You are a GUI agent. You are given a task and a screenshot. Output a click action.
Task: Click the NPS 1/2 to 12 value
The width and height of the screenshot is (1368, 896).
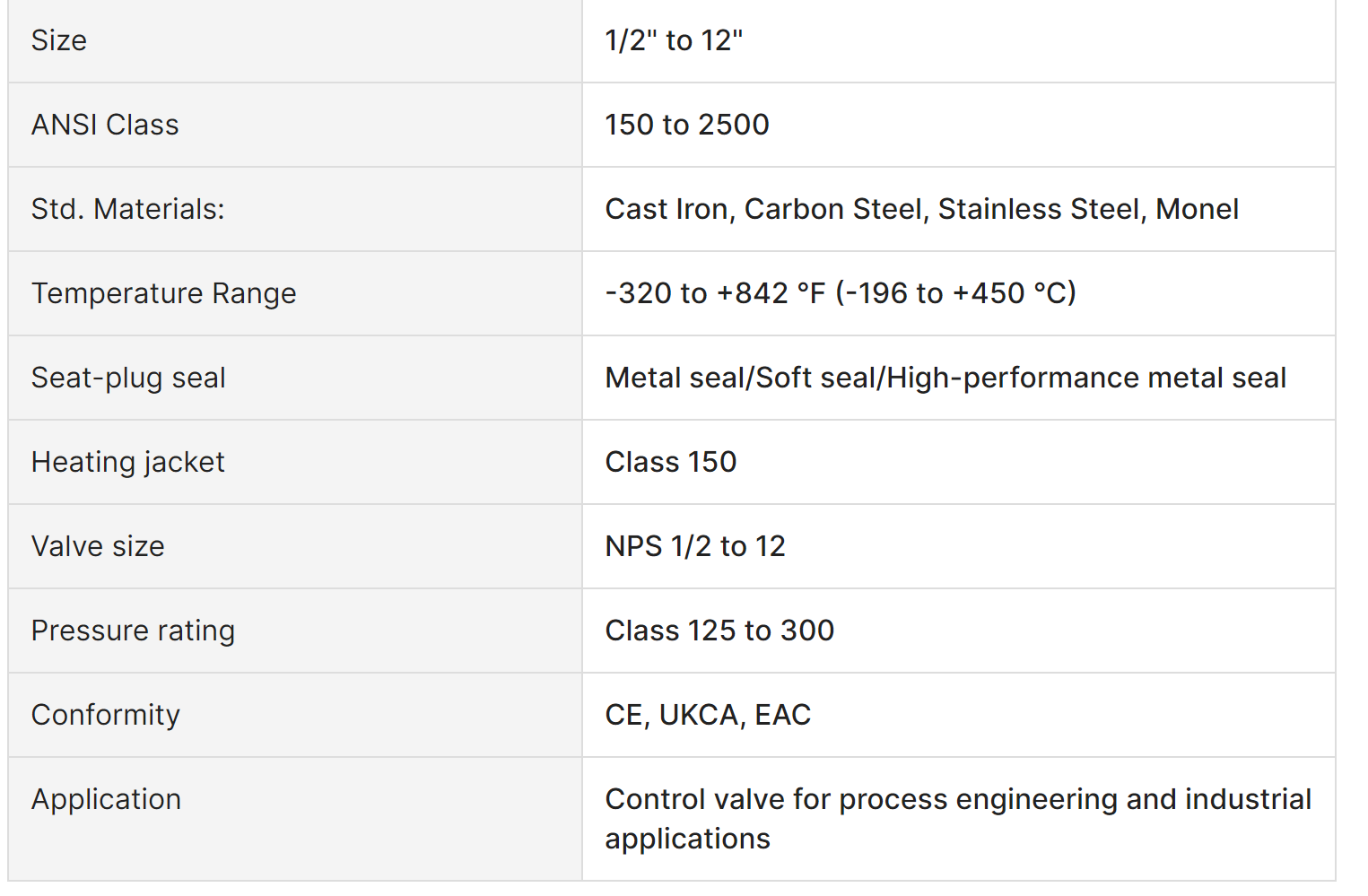coord(694,546)
